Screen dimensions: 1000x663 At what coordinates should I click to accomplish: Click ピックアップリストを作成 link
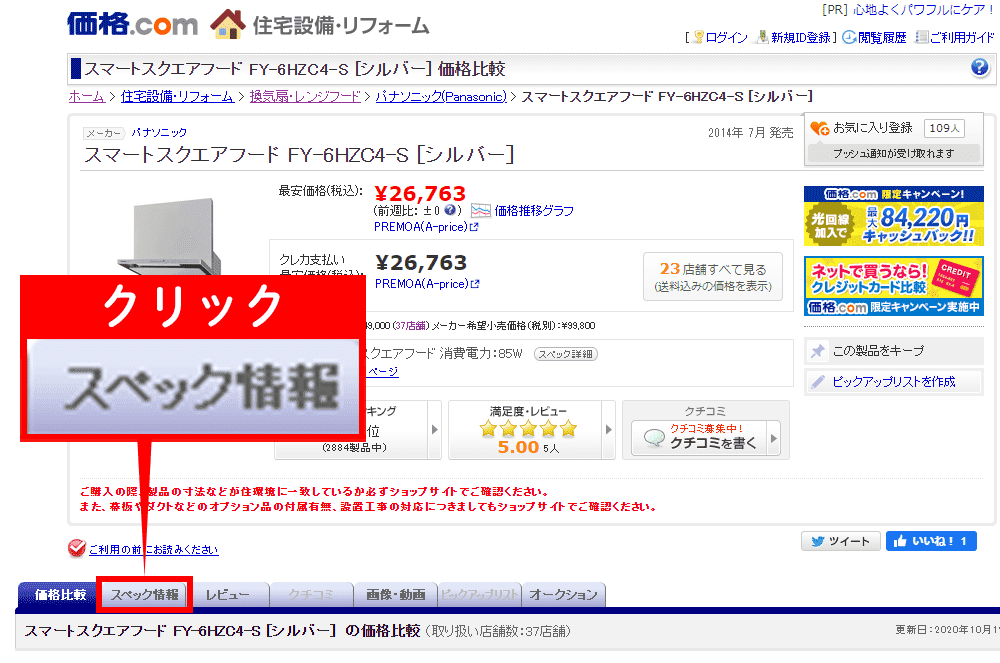click(893, 382)
